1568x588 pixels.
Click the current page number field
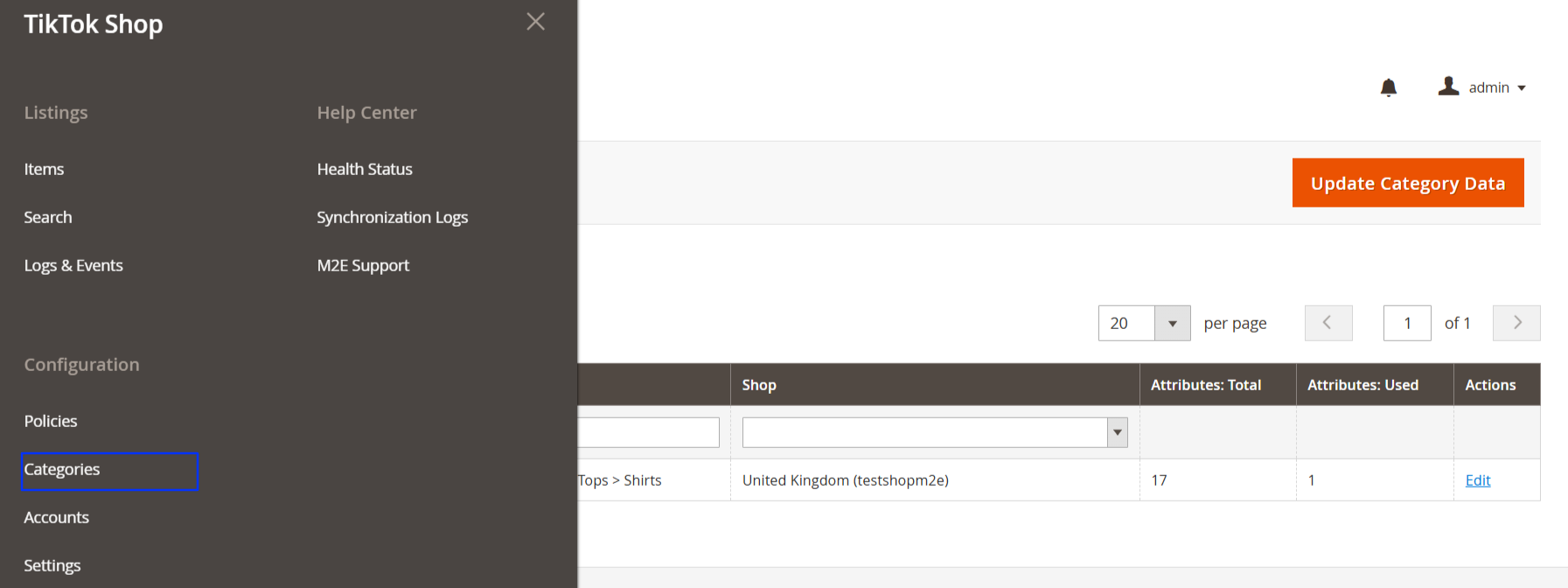click(1407, 323)
